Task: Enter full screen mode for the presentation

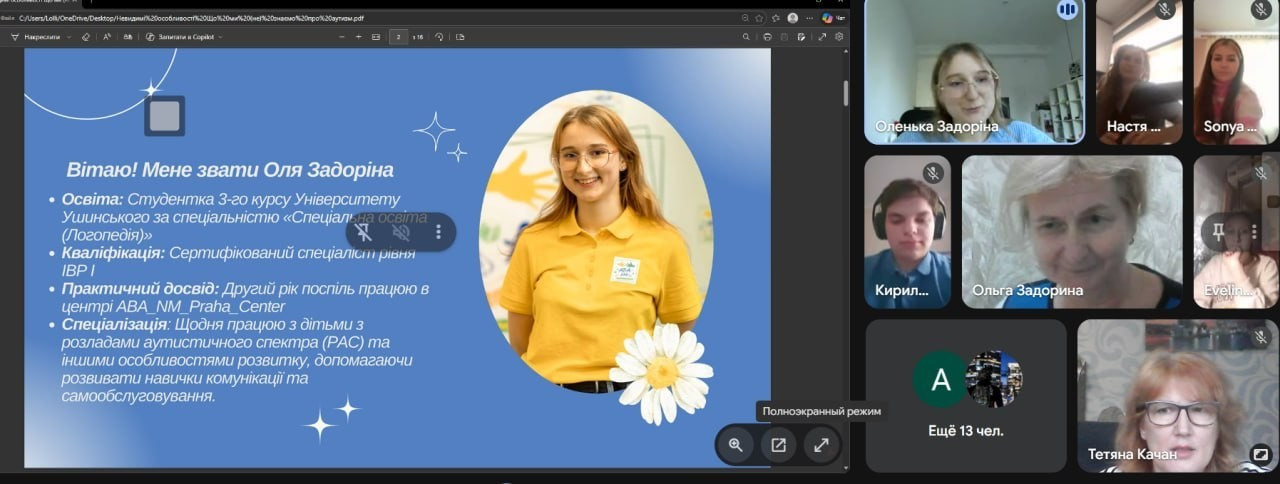Action: [821, 445]
